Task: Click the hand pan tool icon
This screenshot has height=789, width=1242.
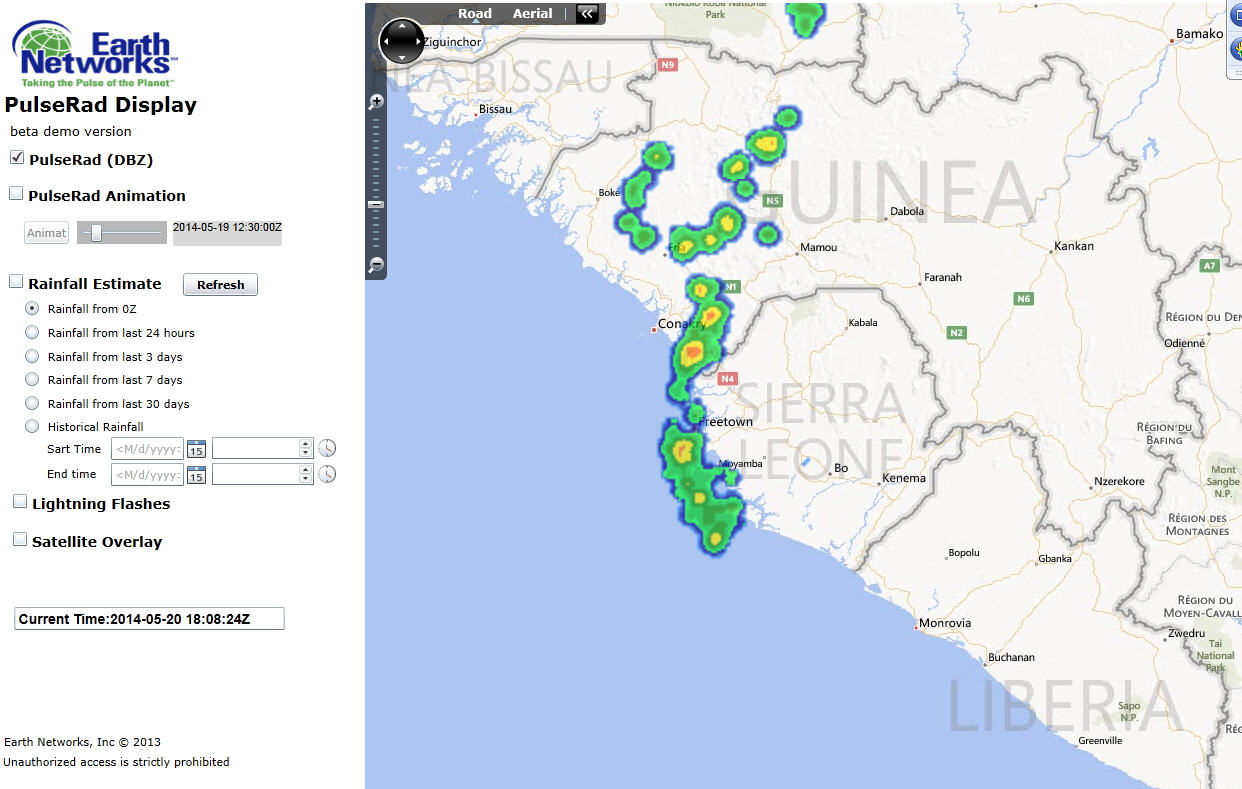Action: [x=1236, y=47]
